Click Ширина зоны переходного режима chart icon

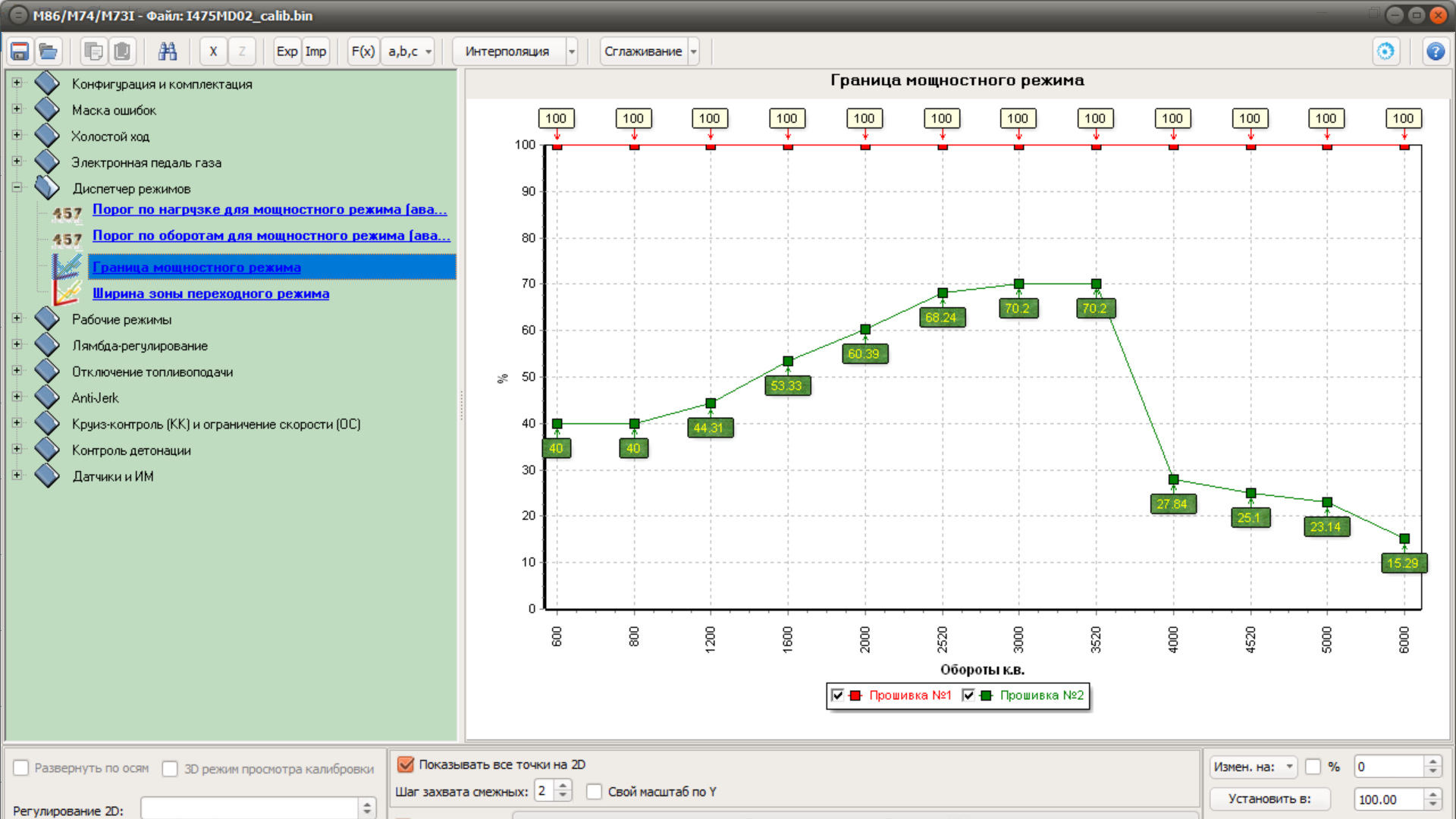[67, 293]
